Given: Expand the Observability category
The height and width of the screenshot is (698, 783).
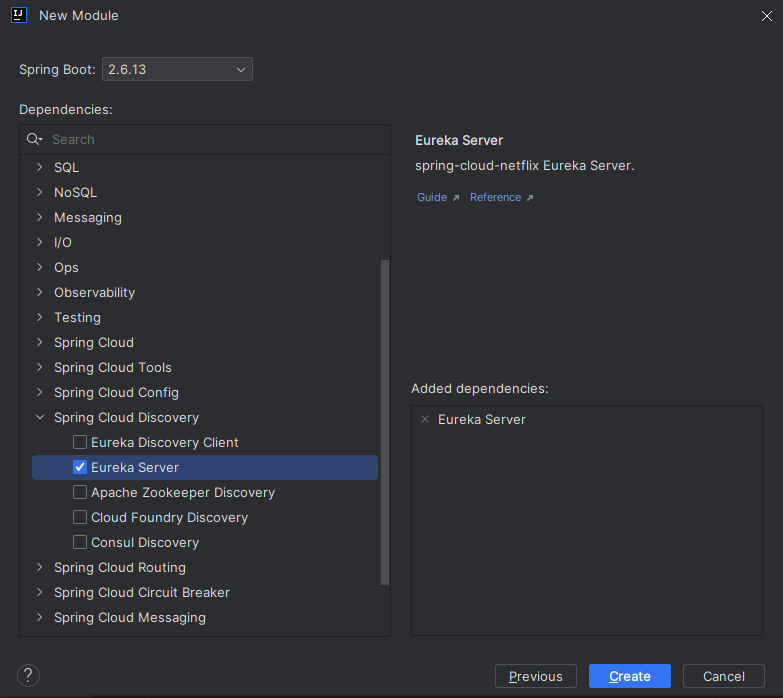Looking at the screenshot, I should coord(40,292).
